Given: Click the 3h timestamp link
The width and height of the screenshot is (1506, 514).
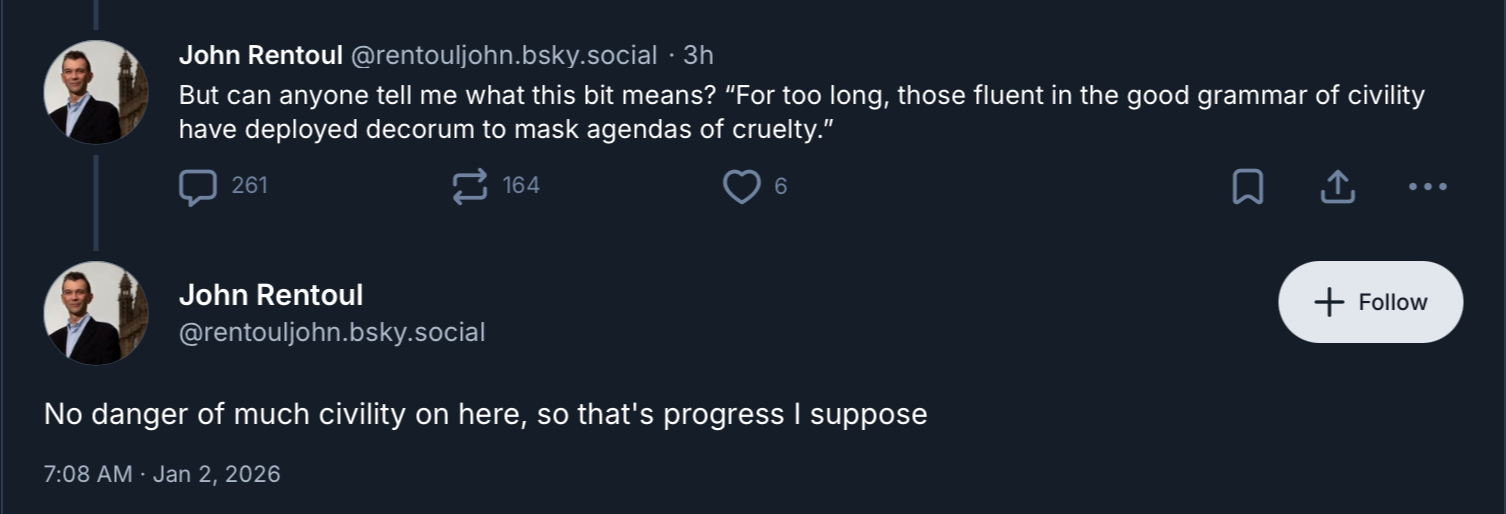Looking at the screenshot, I should click(x=698, y=56).
